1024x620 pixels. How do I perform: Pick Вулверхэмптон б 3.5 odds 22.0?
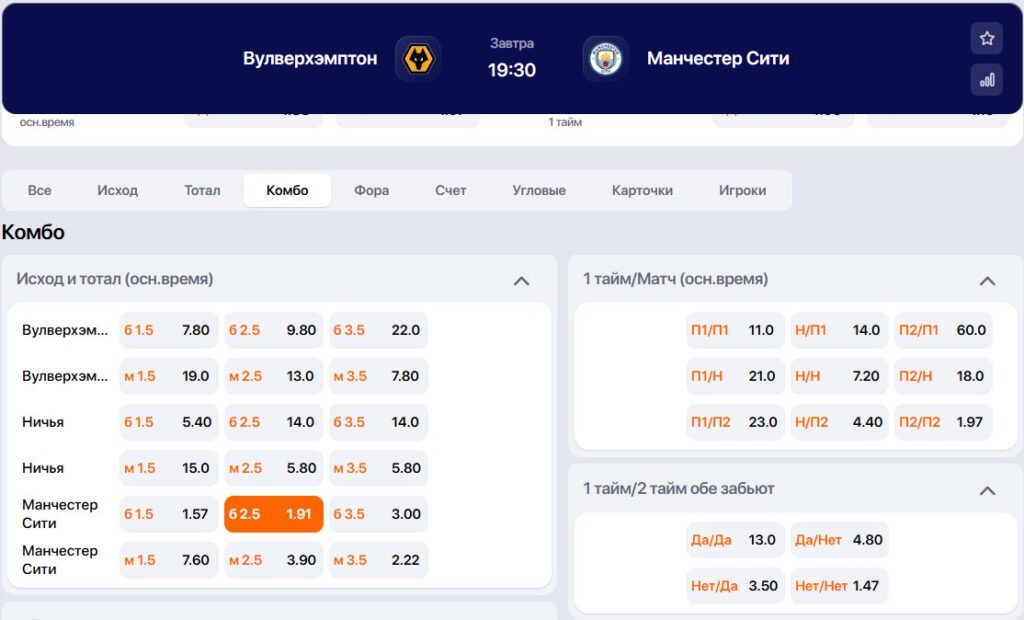pyautogui.click(x=378, y=330)
